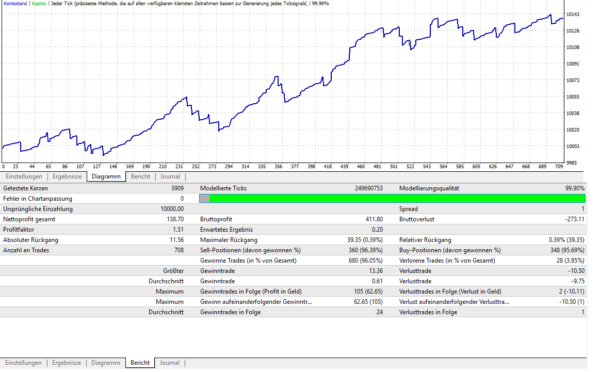Select the bottom Bericht tab
Viewport: 600px width, 372px height.
(140, 362)
